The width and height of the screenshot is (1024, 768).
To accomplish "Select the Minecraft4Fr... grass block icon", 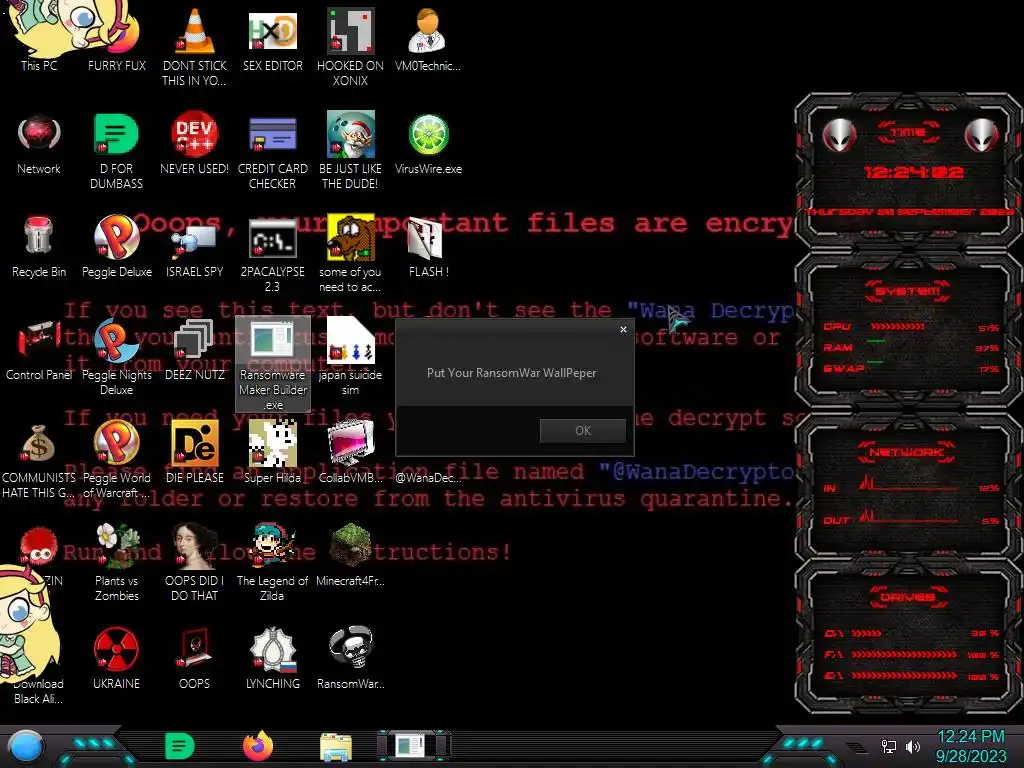I will 350,555.
